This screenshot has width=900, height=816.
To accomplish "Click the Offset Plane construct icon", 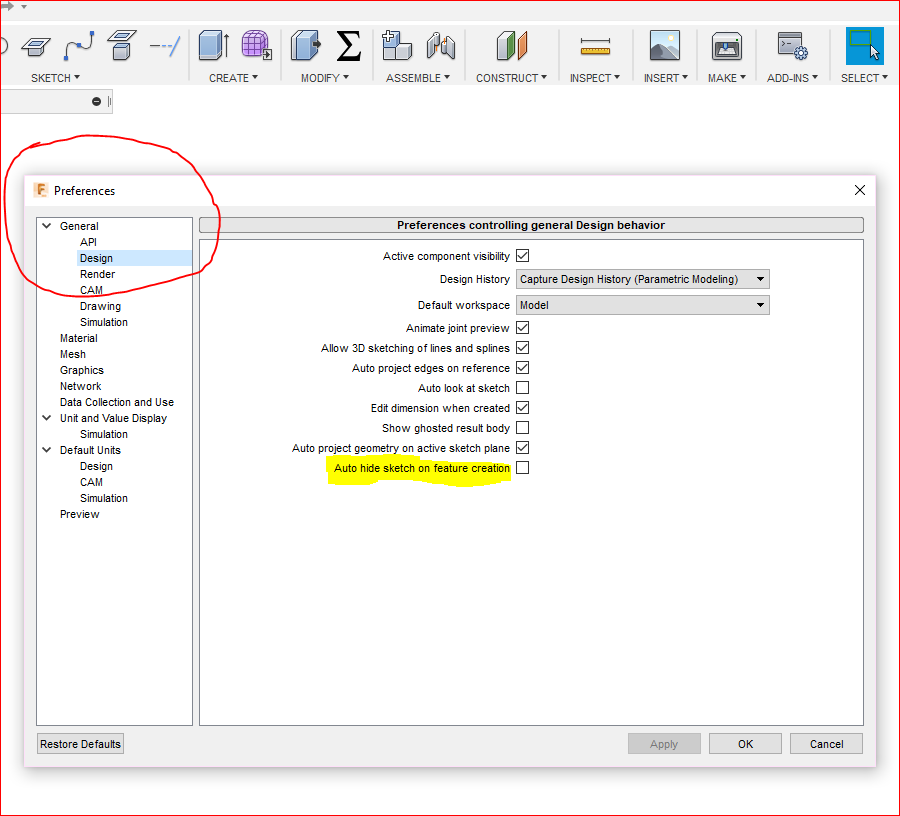I will (511, 46).
